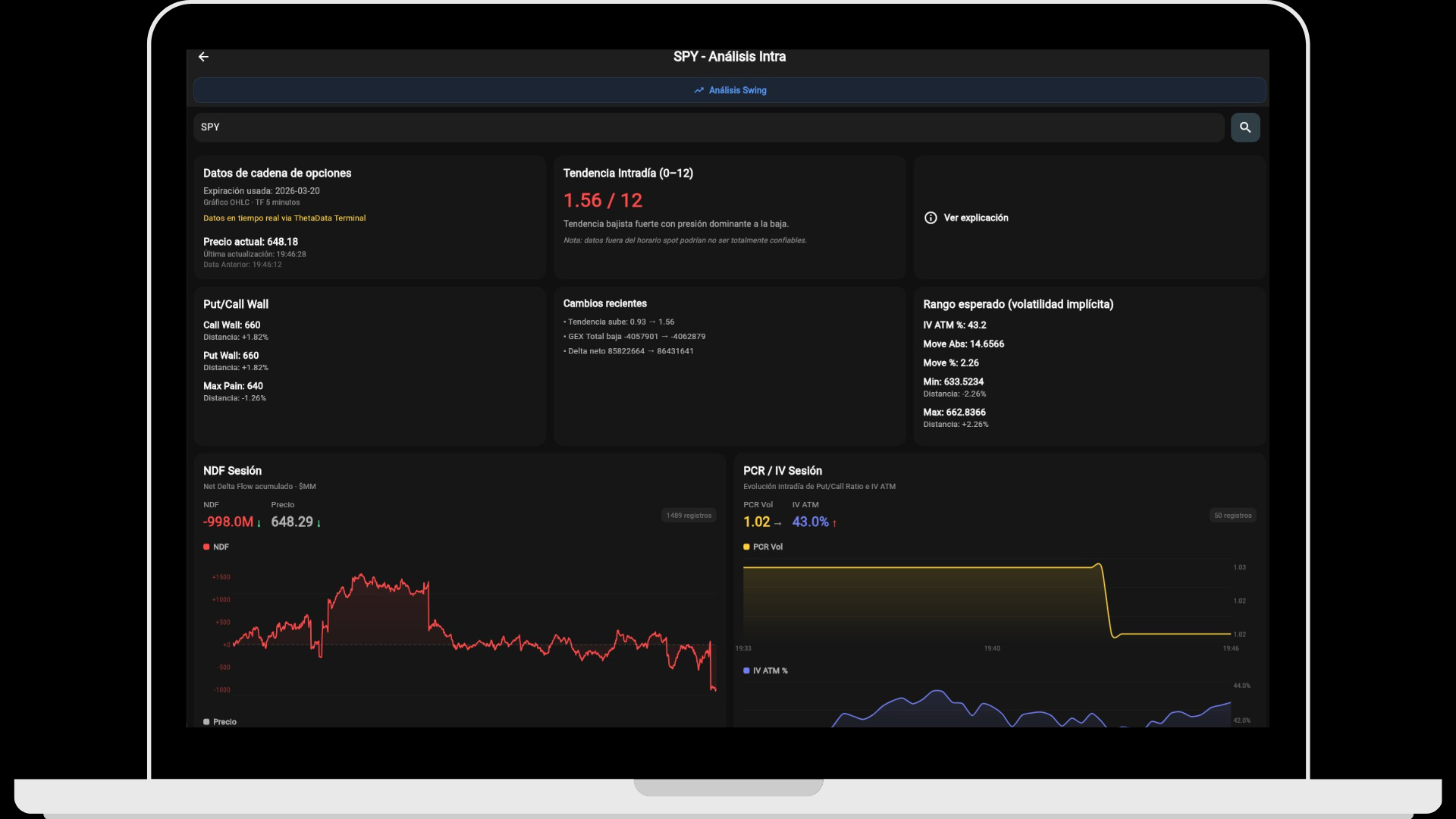Click the 1489 registros badge
This screenshot has height=819, width=1456.
[688, 515]
